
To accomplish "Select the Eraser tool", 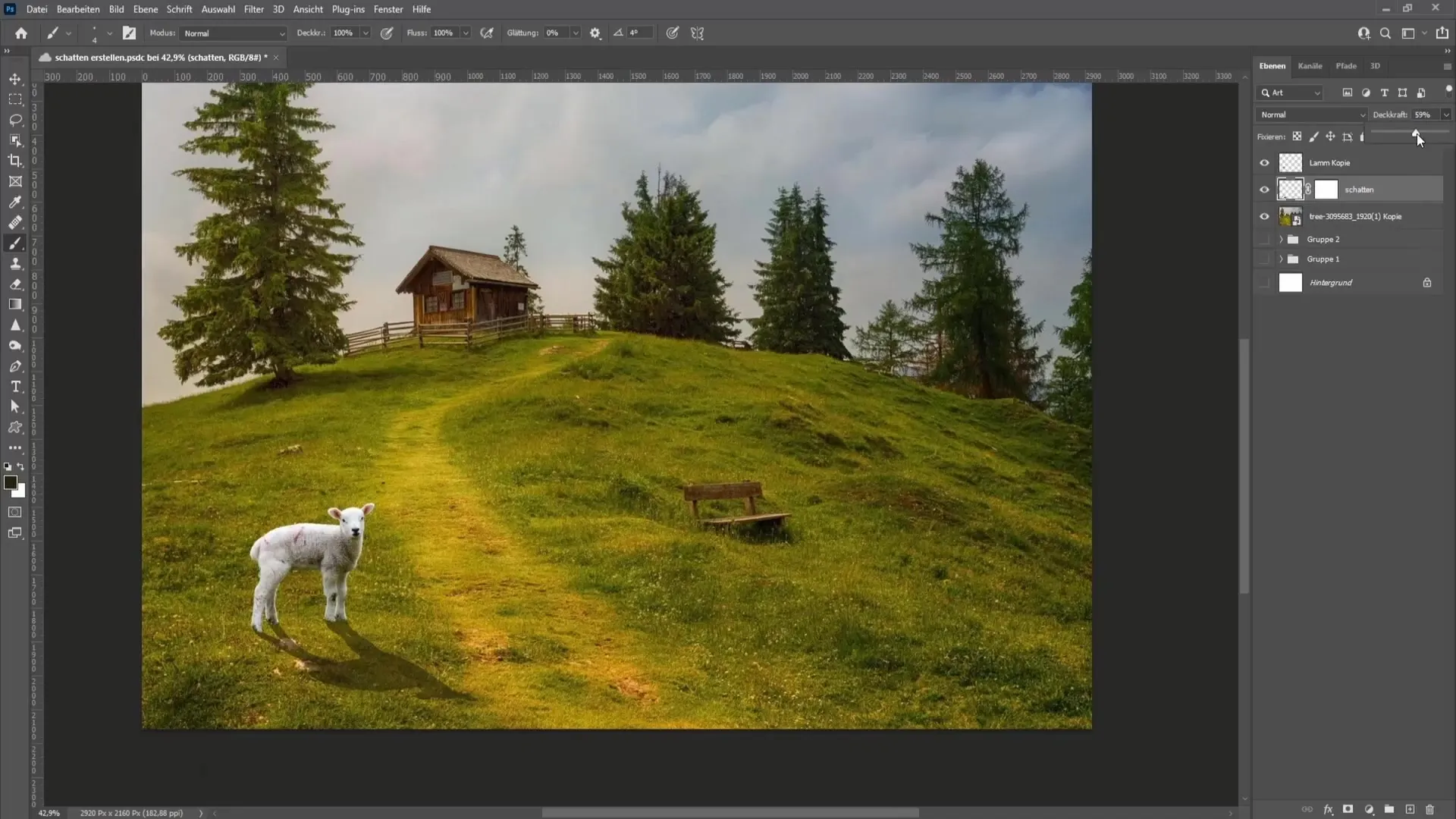I will (15, 284).
